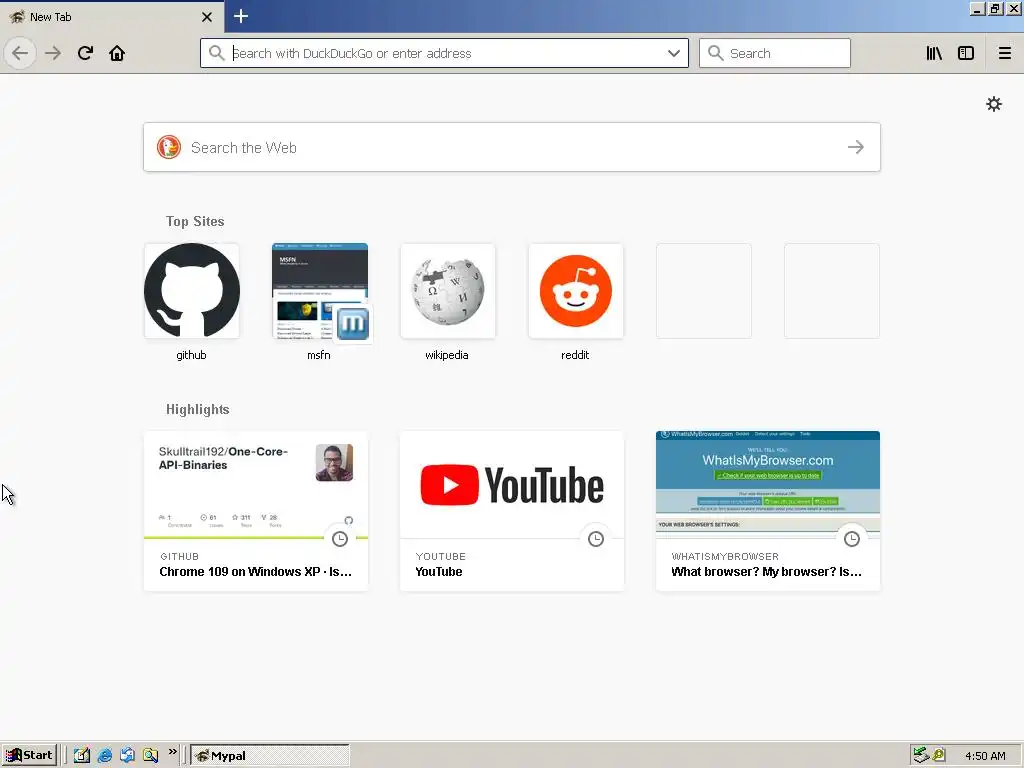
Task: Expand the address bar history dropdown
Action: (x=673, y=53)
